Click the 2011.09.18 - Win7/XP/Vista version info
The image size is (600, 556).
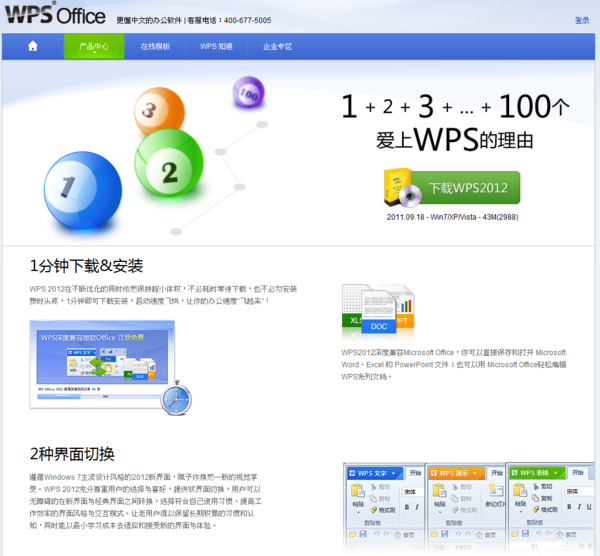tap(452, 217)
